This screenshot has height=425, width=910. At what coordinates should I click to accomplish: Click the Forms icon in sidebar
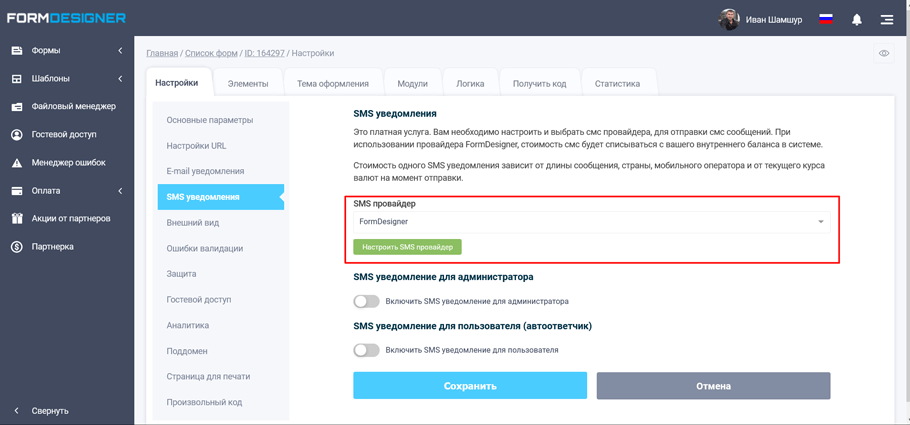17,51
